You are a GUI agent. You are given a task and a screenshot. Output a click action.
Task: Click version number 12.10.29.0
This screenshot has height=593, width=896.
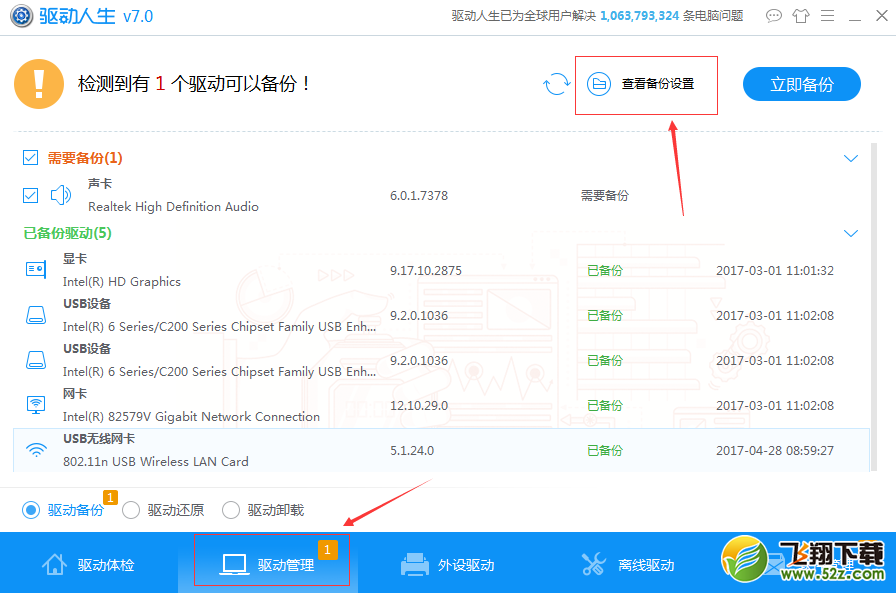[419, 405]
